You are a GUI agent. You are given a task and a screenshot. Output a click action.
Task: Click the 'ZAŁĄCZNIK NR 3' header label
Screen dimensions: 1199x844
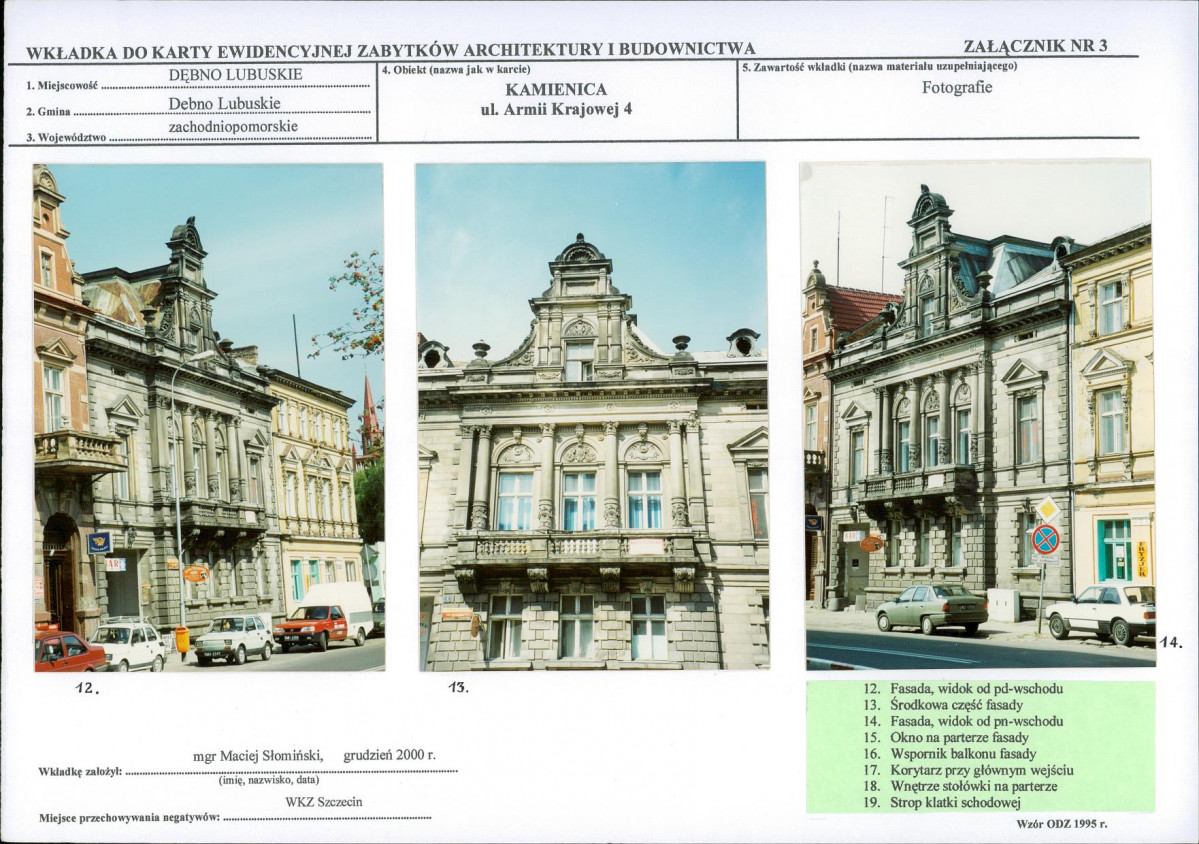coord(1035,46)
